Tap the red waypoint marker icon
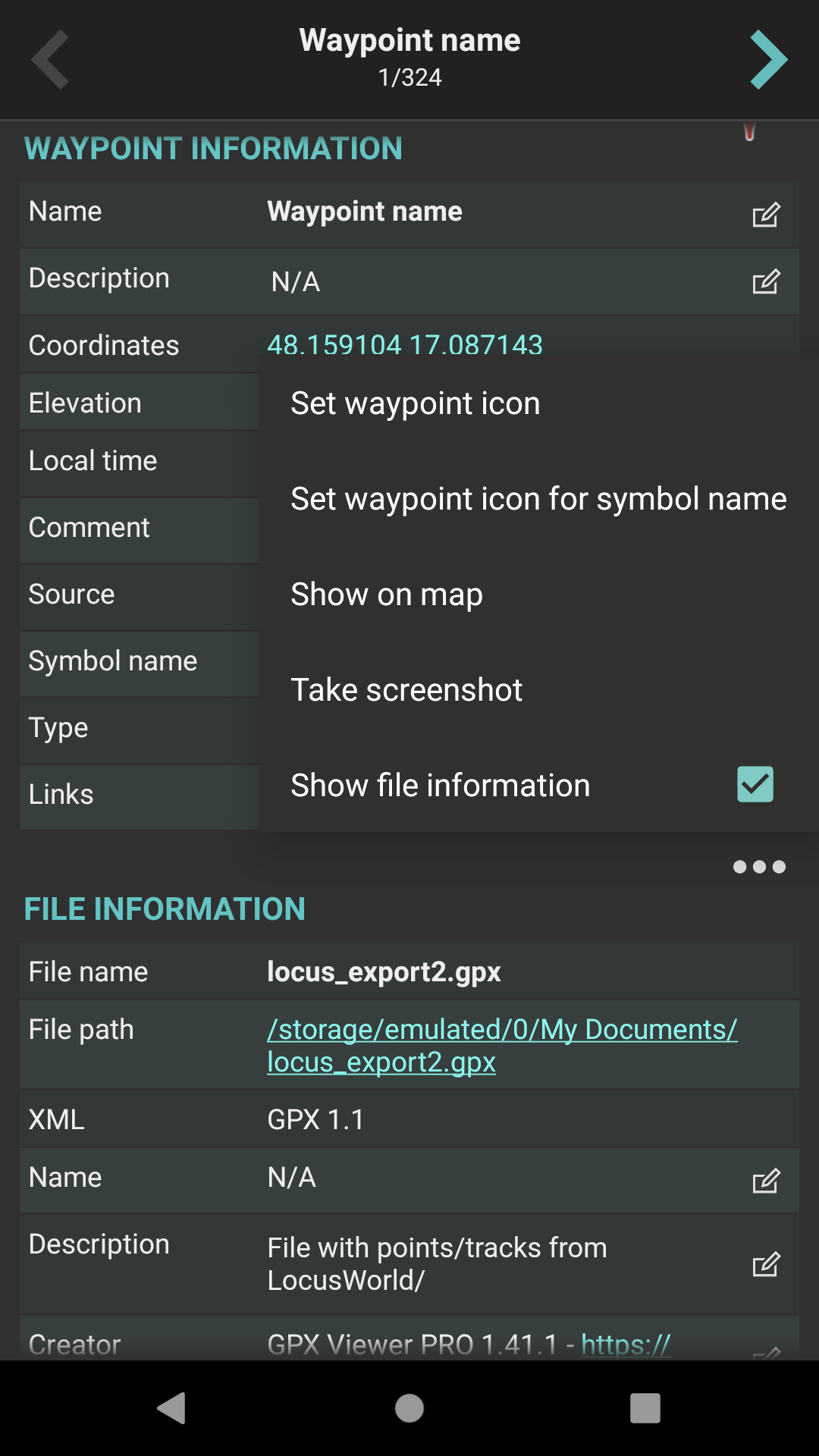The height and width of the screenshot is (1456, 819). 749,133
